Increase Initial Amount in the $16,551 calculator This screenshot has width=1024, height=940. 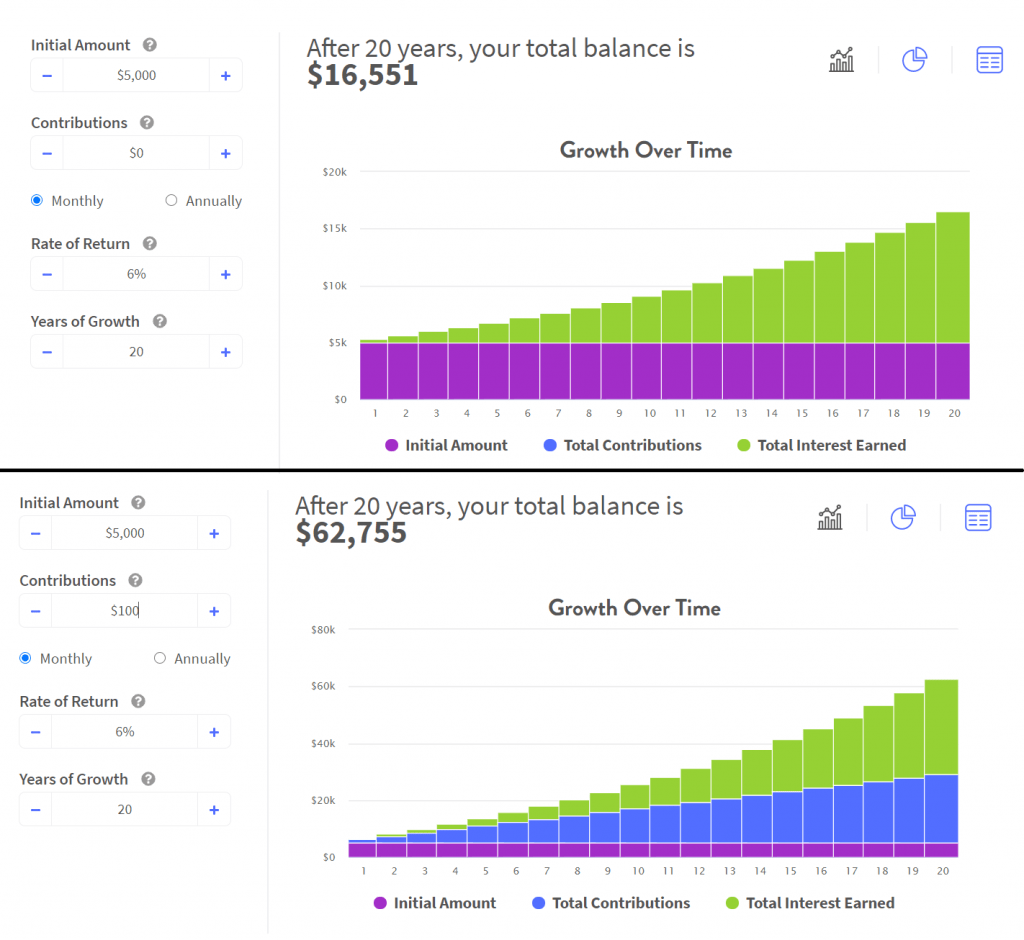(225, 75)
